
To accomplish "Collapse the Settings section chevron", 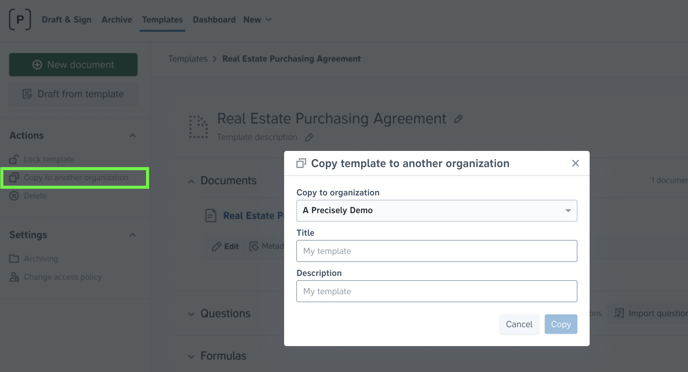I will tap(132, 235).
